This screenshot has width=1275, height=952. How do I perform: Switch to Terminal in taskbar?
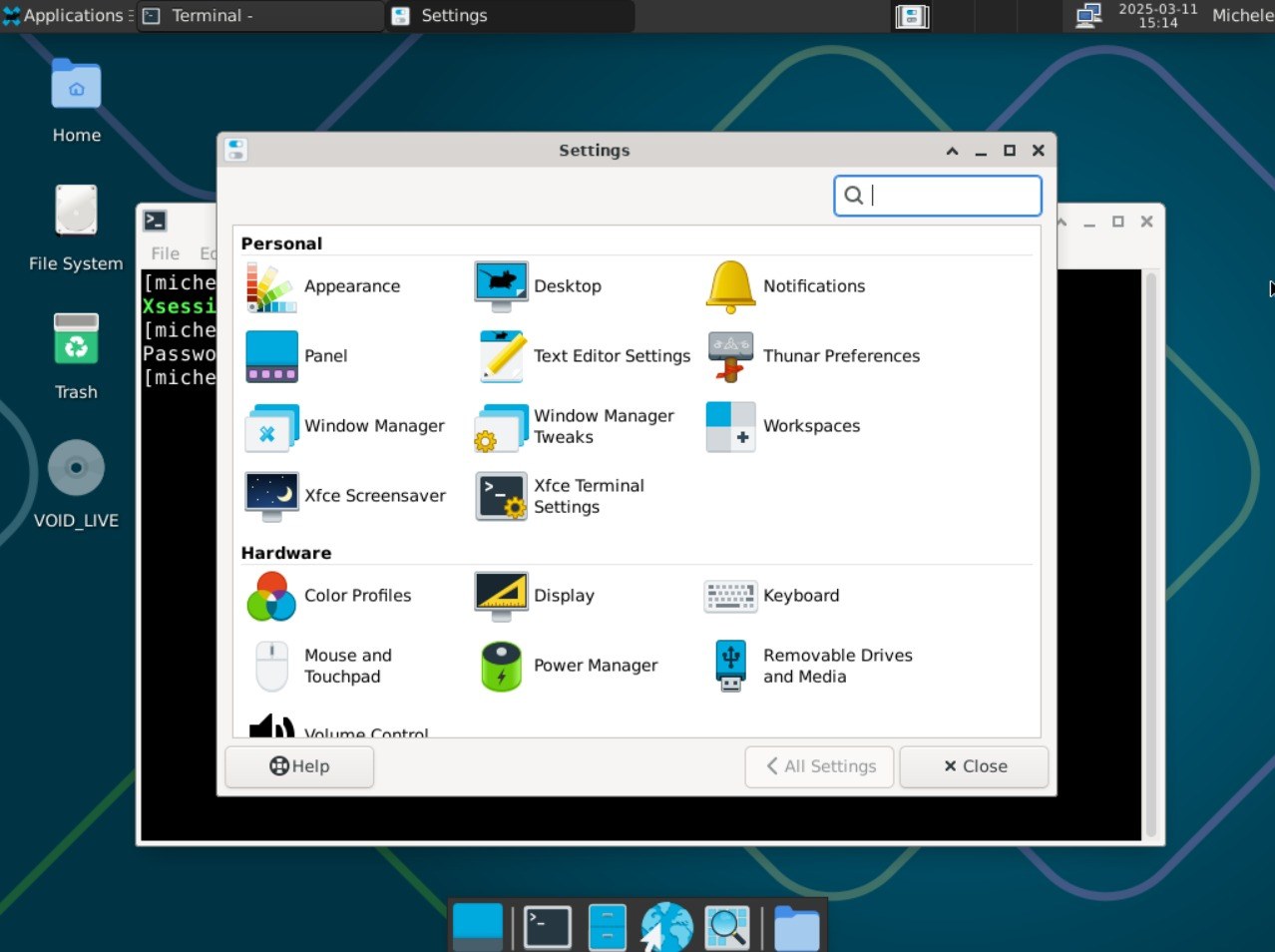(x=259, y=16)
